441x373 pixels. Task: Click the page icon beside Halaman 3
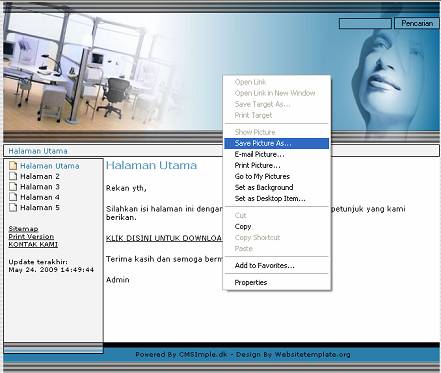[x=13, y=186]
